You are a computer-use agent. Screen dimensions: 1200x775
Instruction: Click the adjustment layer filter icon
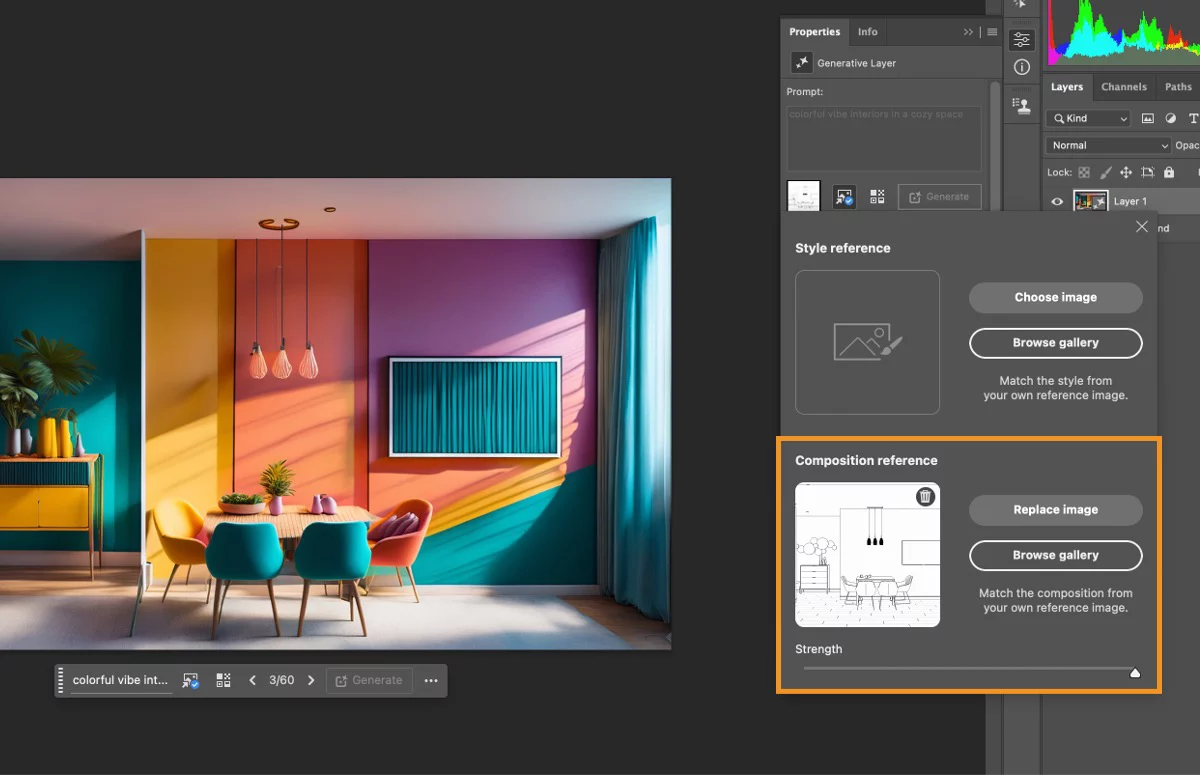(x=1170, y=118)
